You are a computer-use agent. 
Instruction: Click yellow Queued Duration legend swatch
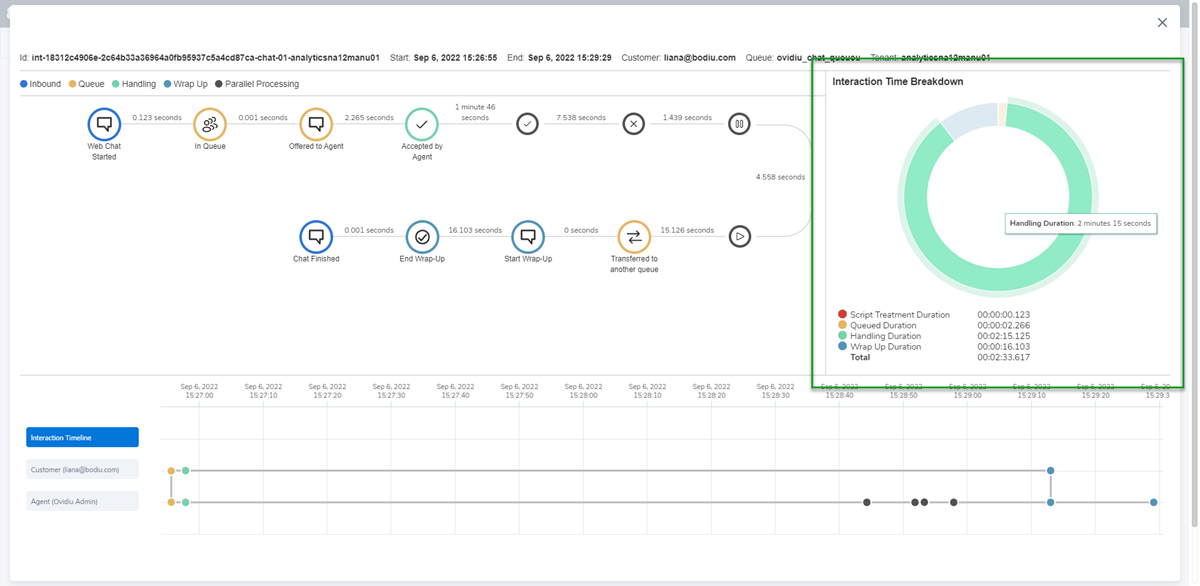point(842,326)
